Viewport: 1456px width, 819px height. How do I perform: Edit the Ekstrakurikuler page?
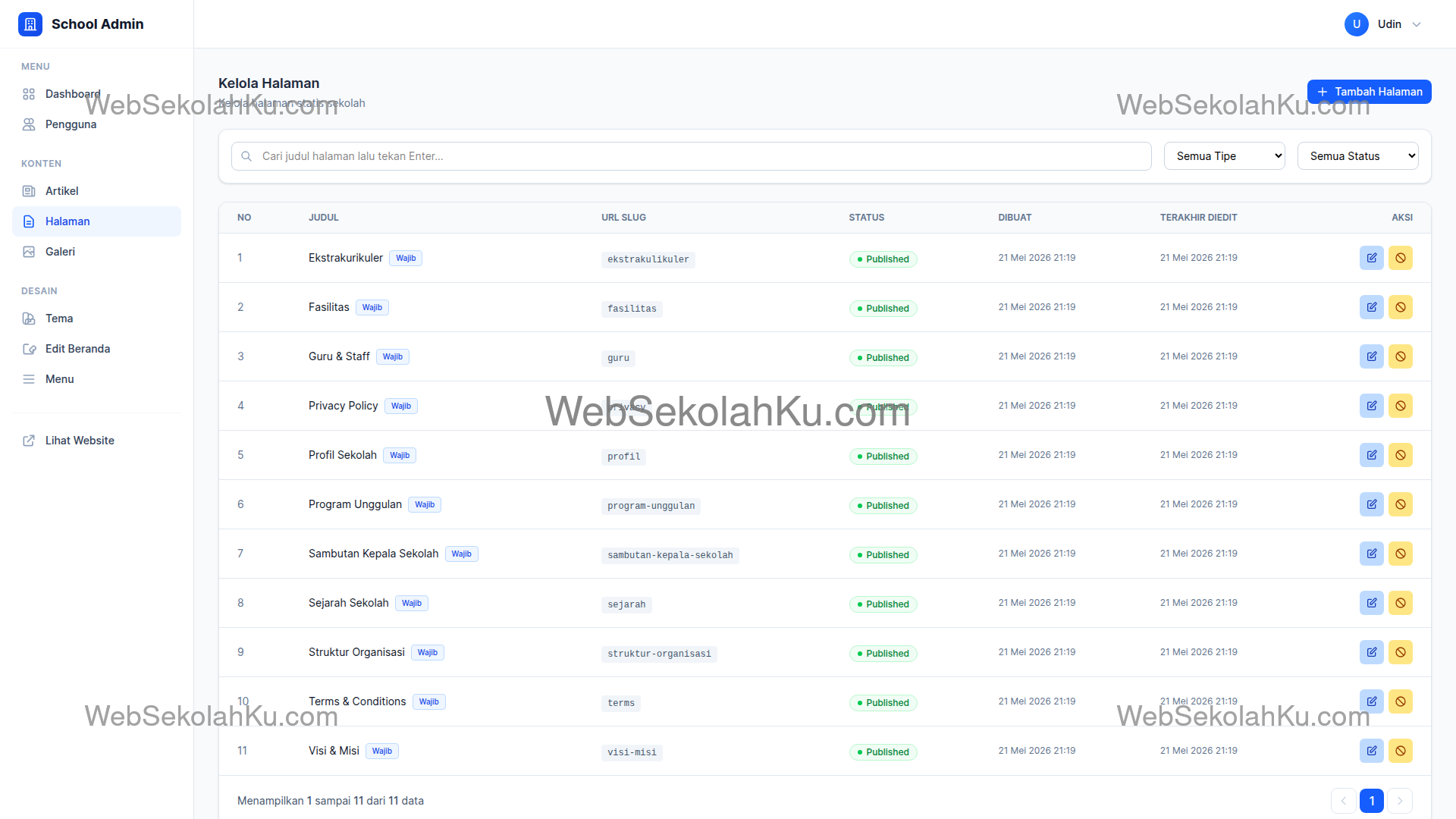[1372, 258]
